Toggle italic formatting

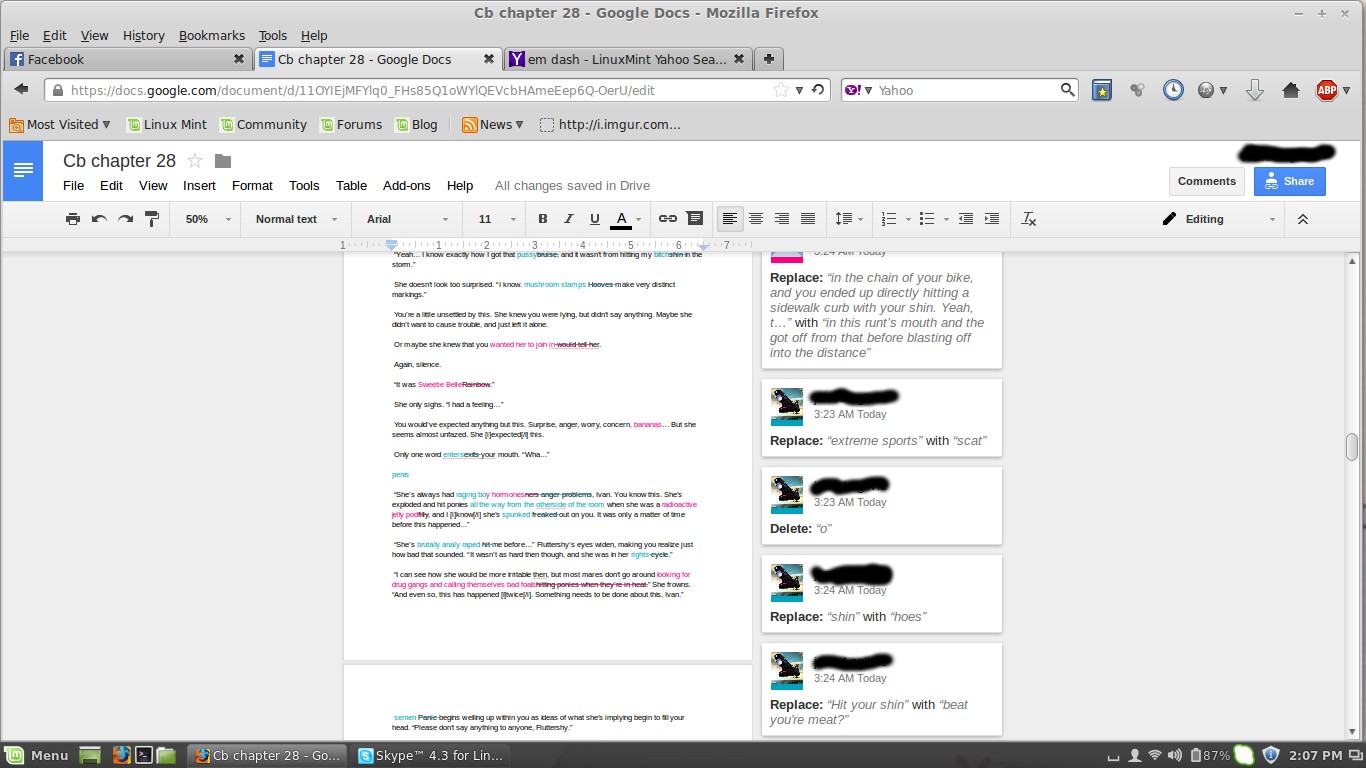[x=569, y=219]
